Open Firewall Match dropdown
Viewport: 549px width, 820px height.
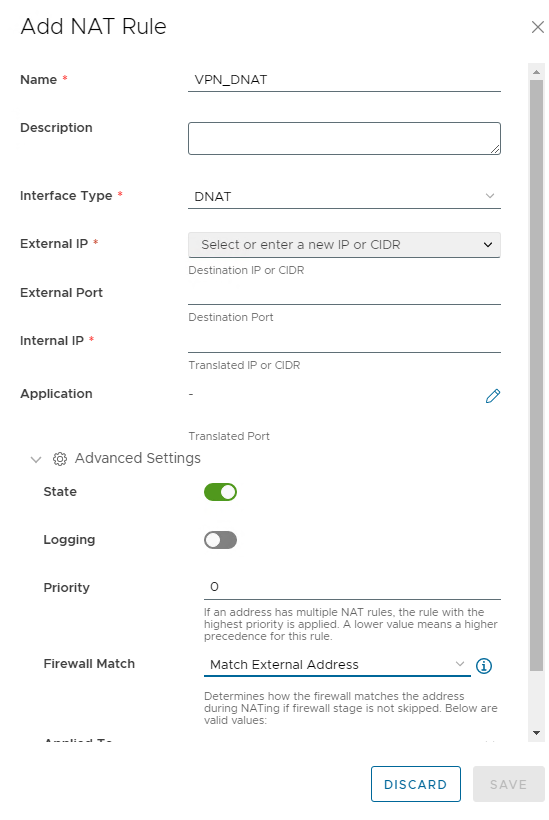click(x=337, y=665)
